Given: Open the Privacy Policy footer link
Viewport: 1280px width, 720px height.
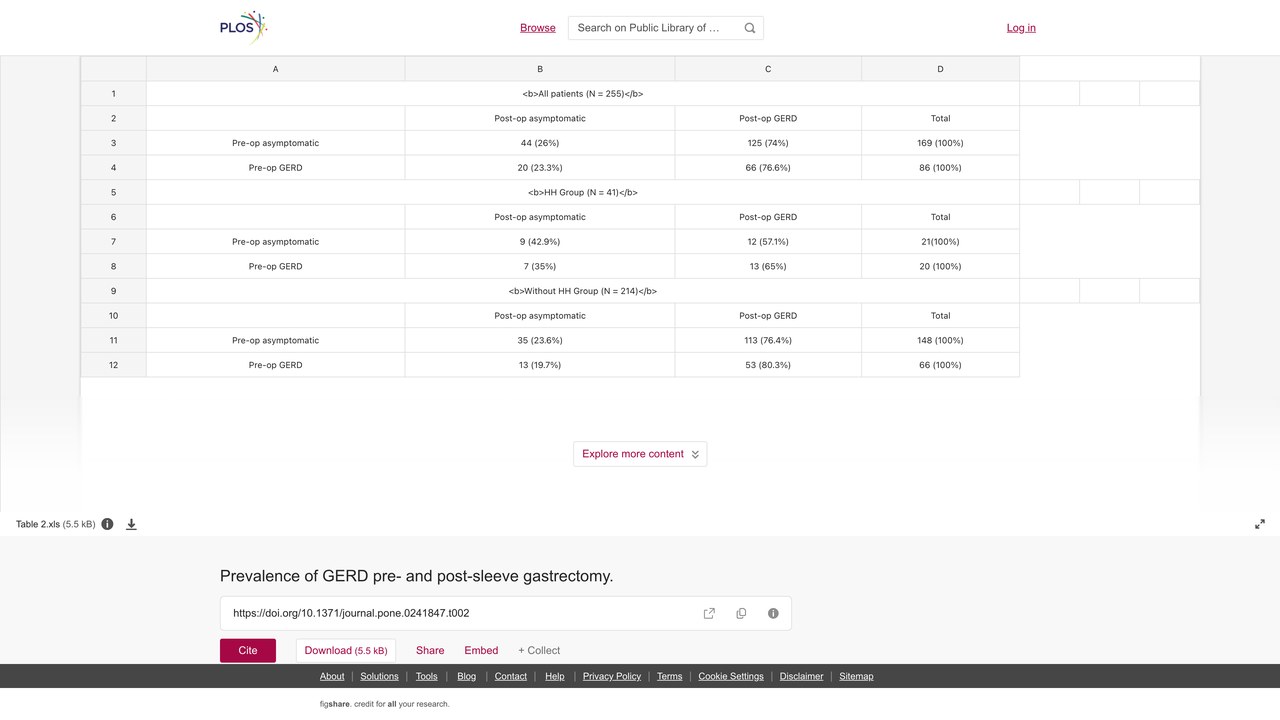Looking at the screenshot, I should [x=612, y=676].
